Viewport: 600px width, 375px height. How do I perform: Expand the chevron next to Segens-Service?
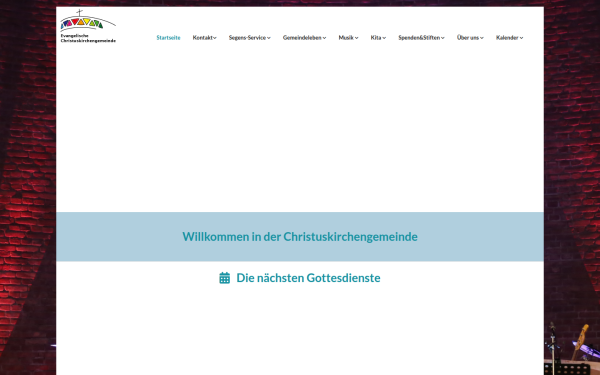269,38
